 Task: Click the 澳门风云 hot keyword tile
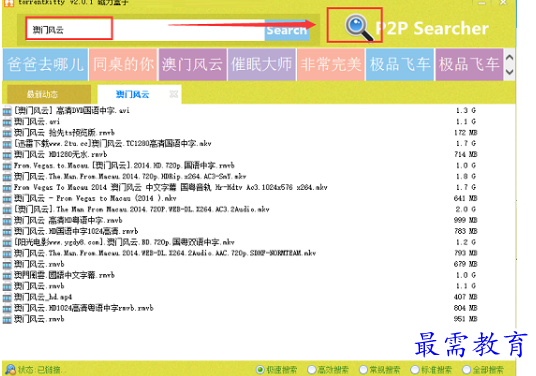click(192, 64)
